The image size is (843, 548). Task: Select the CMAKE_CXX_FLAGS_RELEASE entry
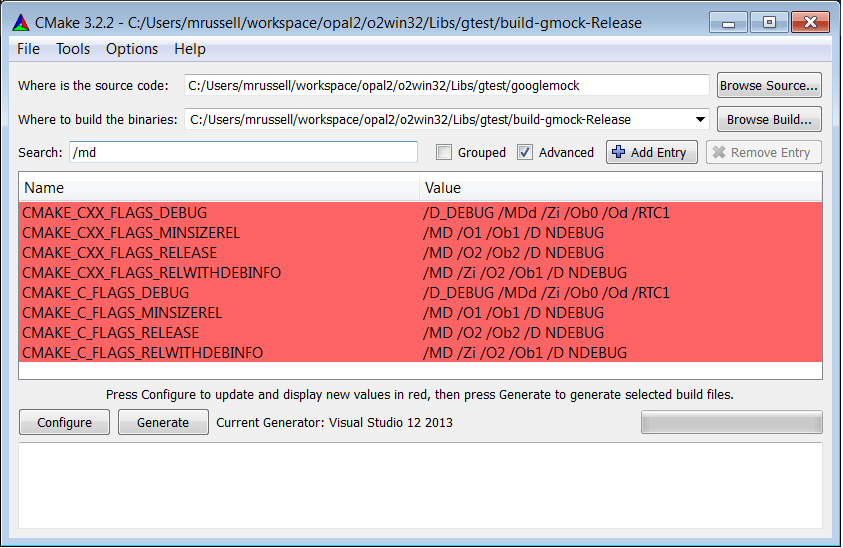click(119, 253)
